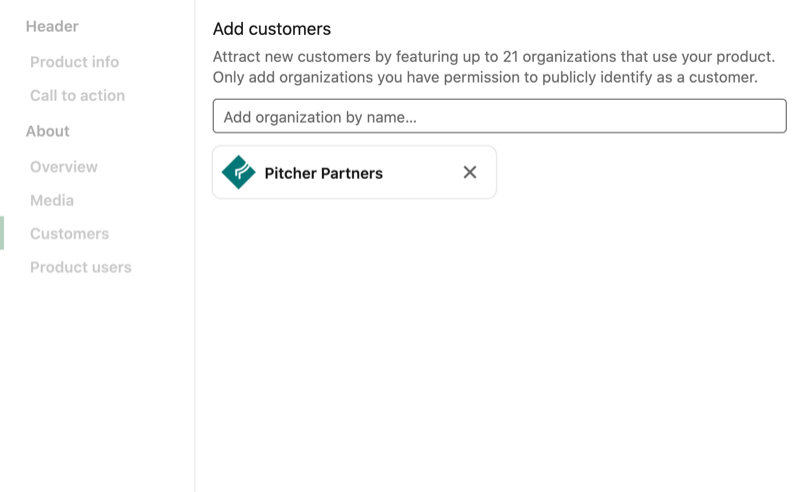Click the Attract new customers description line
The height and width of the screenshot is (492, 800).
[494, 57]
